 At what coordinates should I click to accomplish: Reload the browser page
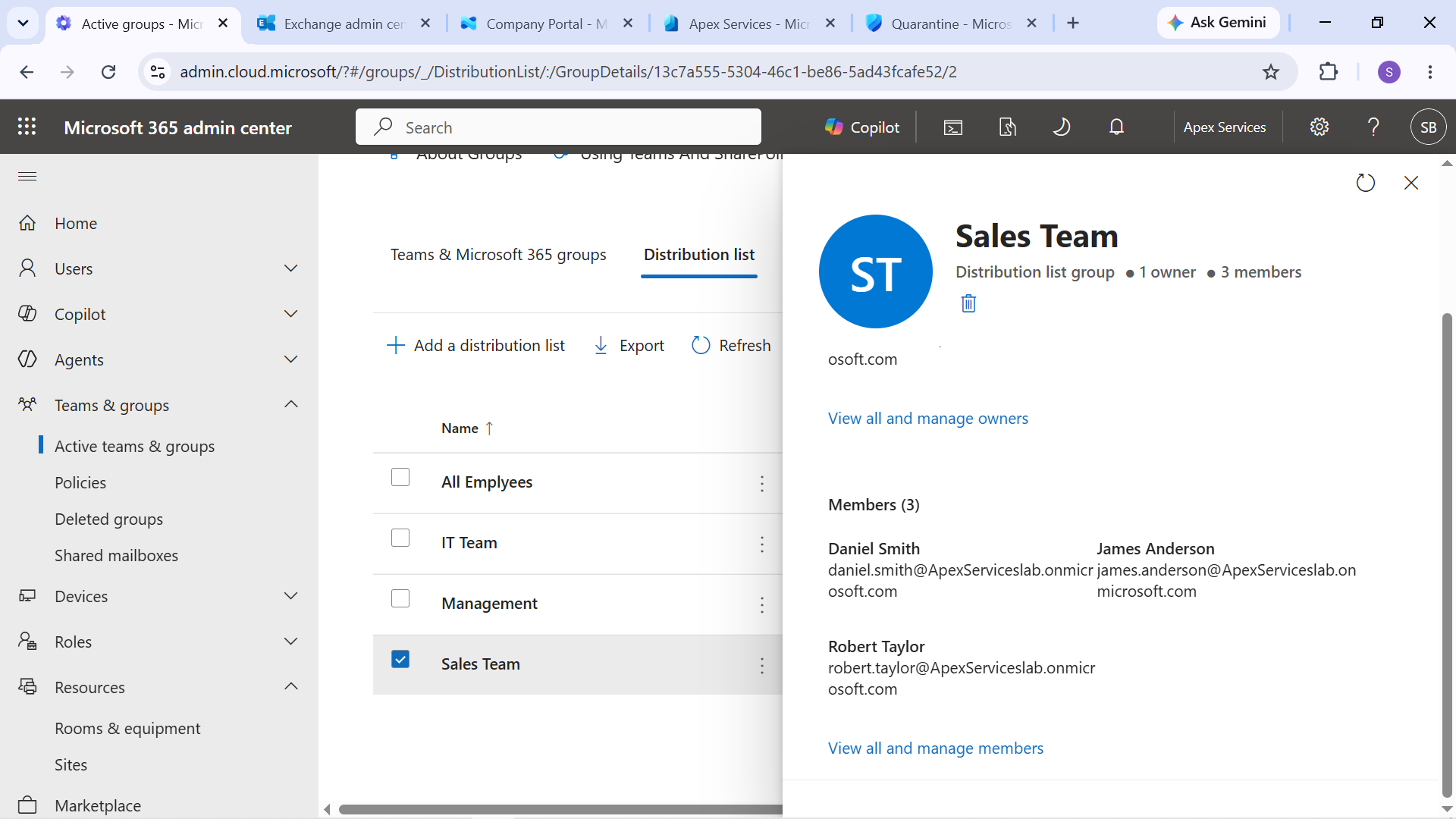(108, 72)
